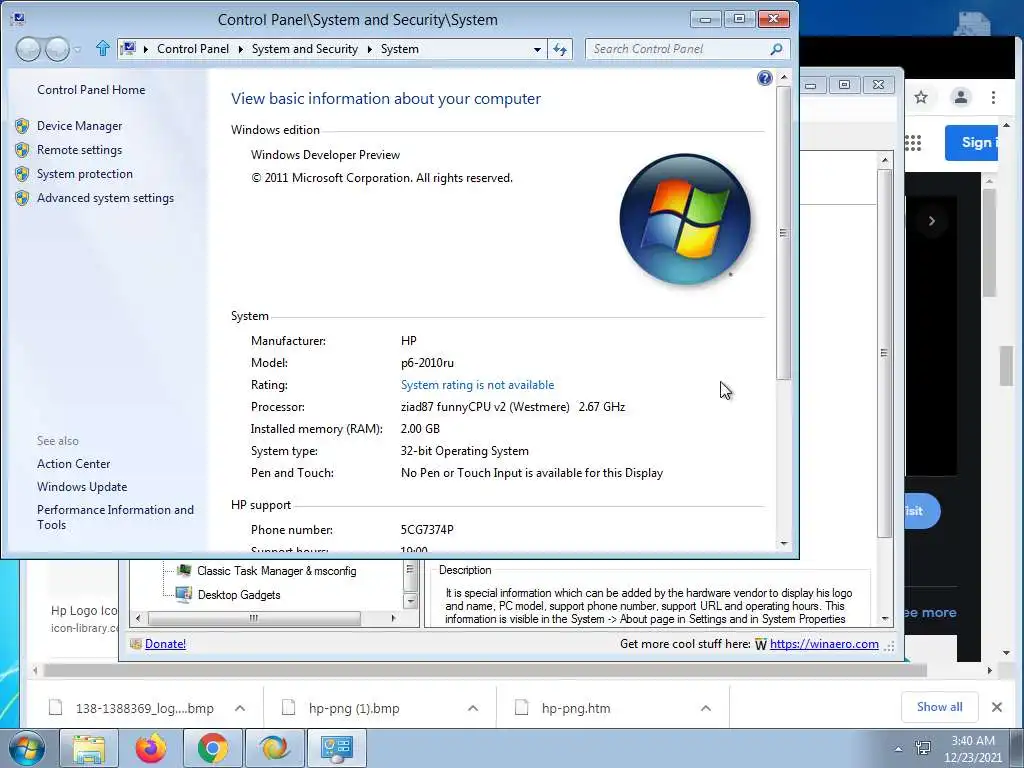
Task: Click the Up arrow in Control Panel navigation
Action: point(103,48)
